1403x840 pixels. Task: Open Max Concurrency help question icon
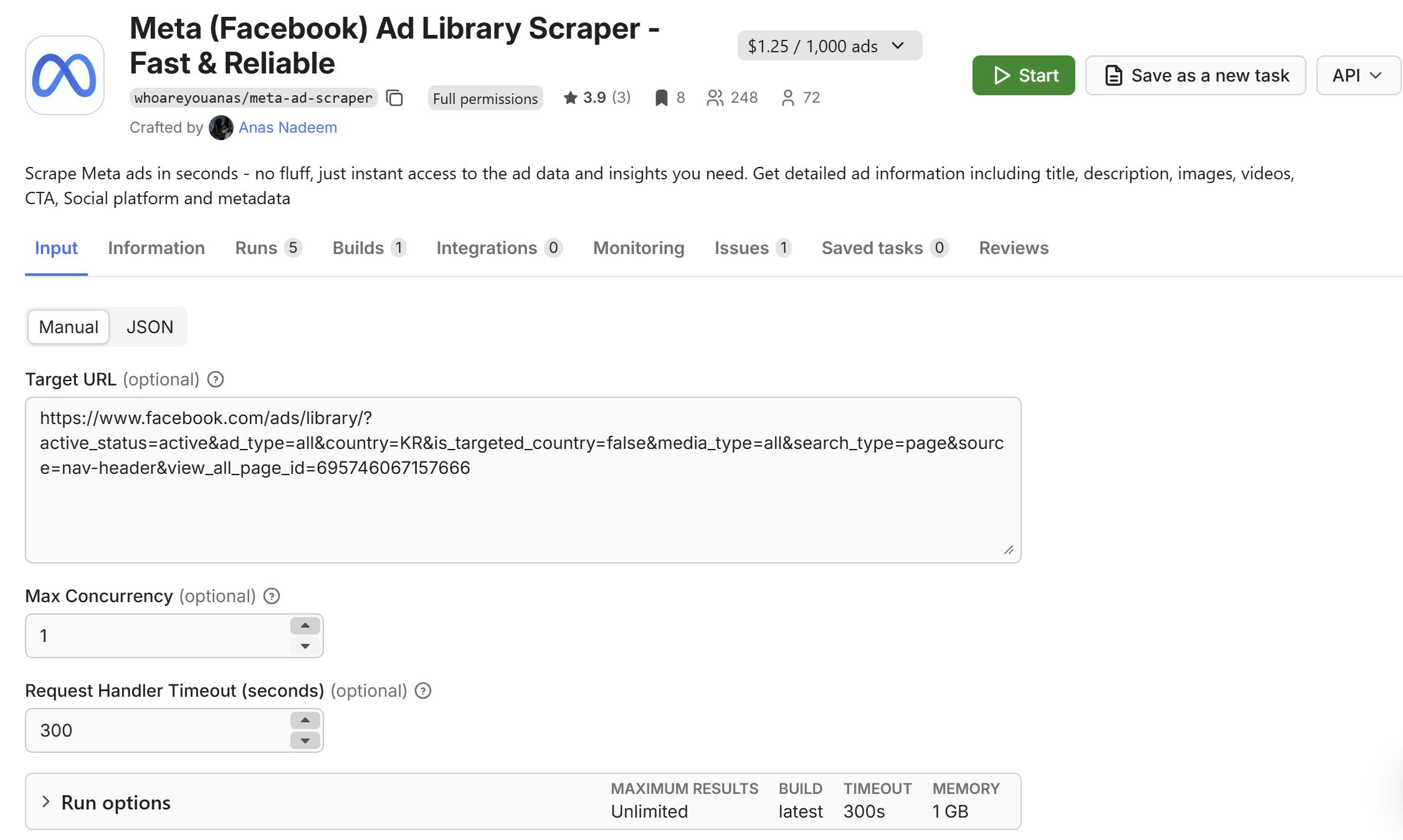point(272,596)
